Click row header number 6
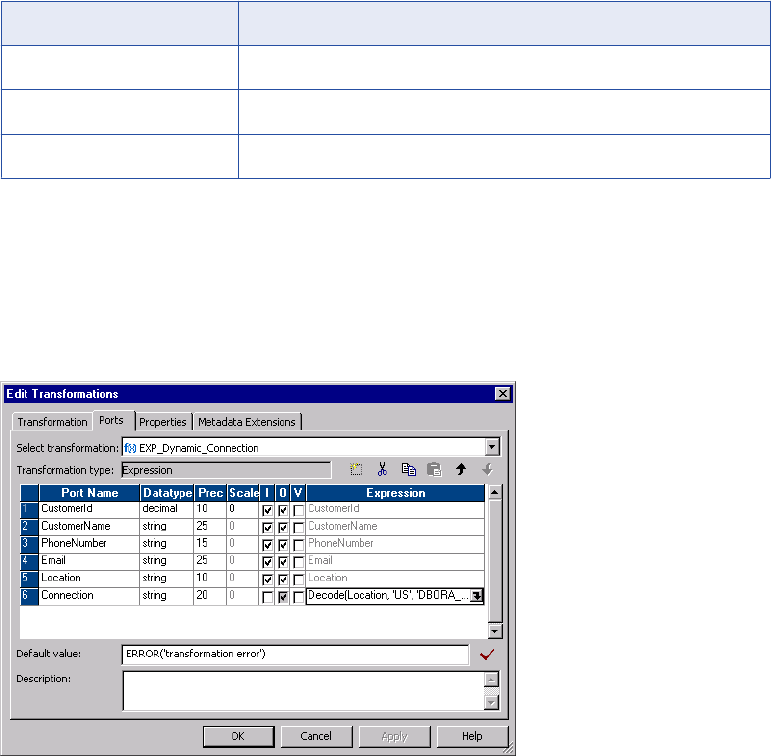 pyautogui.click(x=30, y=596)
